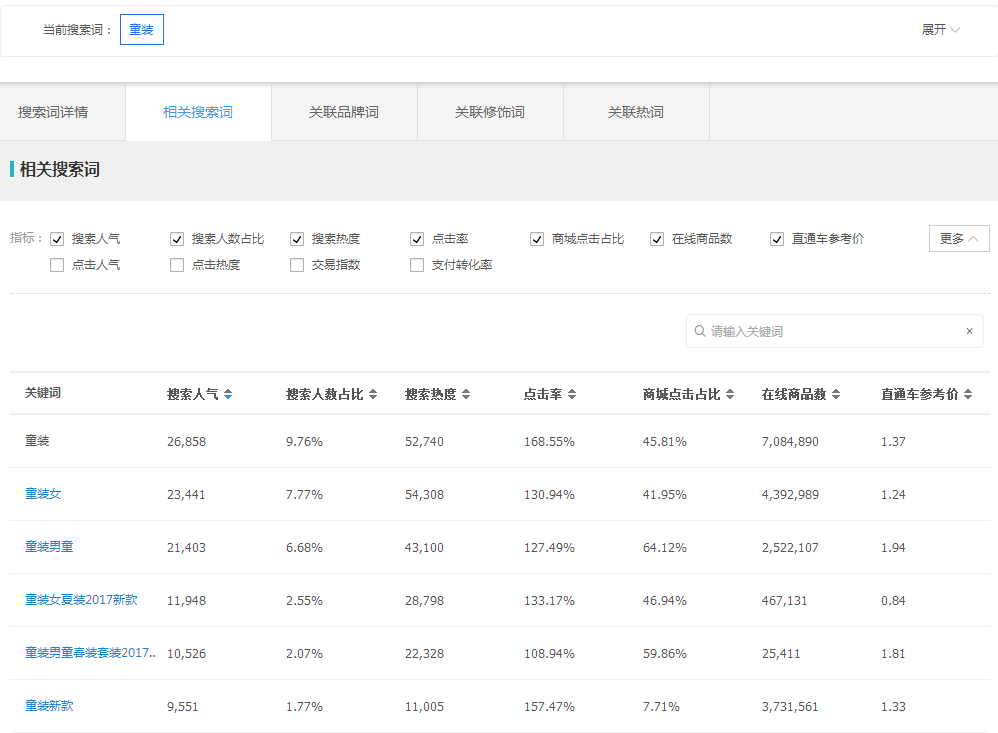Viewport: 998px width, 733px height.
Task: Select the 搜索热度 value 22,328
Action: pyautogui.click(x=425, y=653)
